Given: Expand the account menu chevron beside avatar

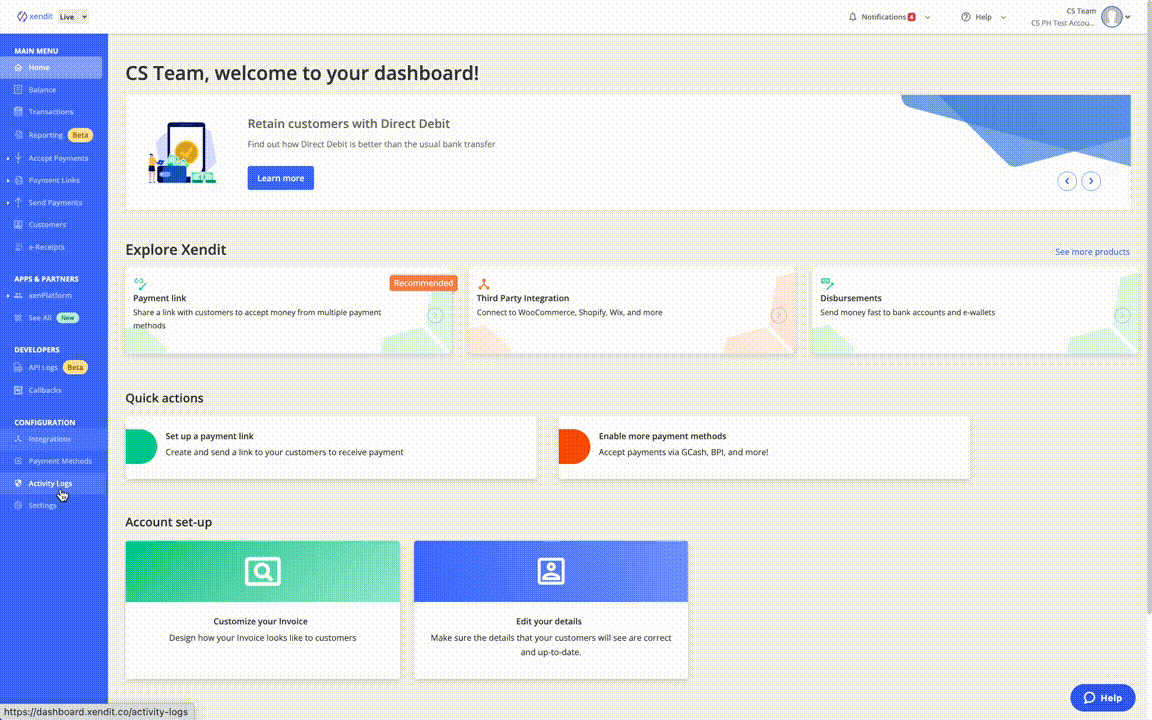Looking at the screenshot, I should pyautogui.click(x=1128, y=17).
